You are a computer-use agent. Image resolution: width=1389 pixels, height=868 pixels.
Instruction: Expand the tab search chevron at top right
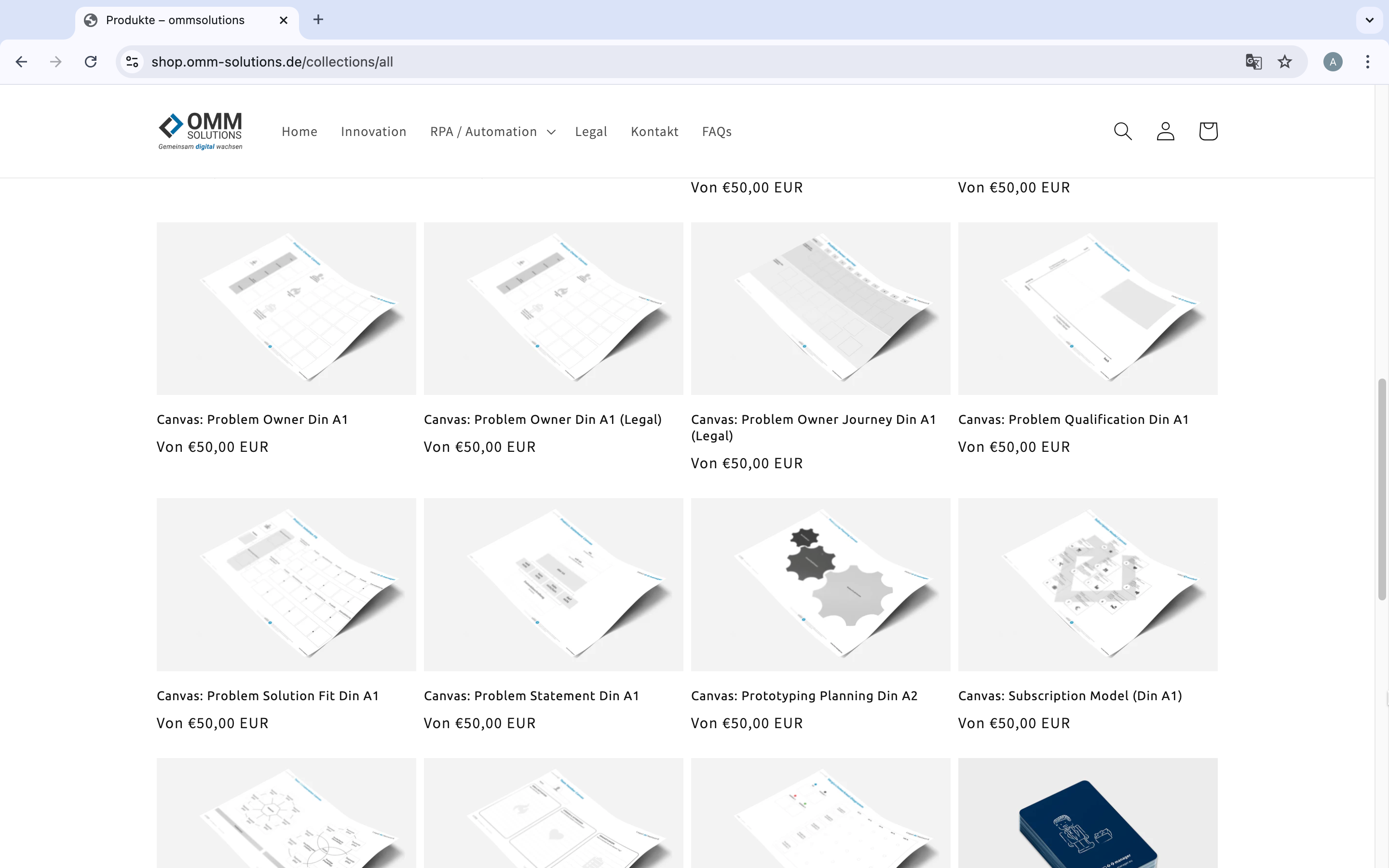tap(1370, 20)
